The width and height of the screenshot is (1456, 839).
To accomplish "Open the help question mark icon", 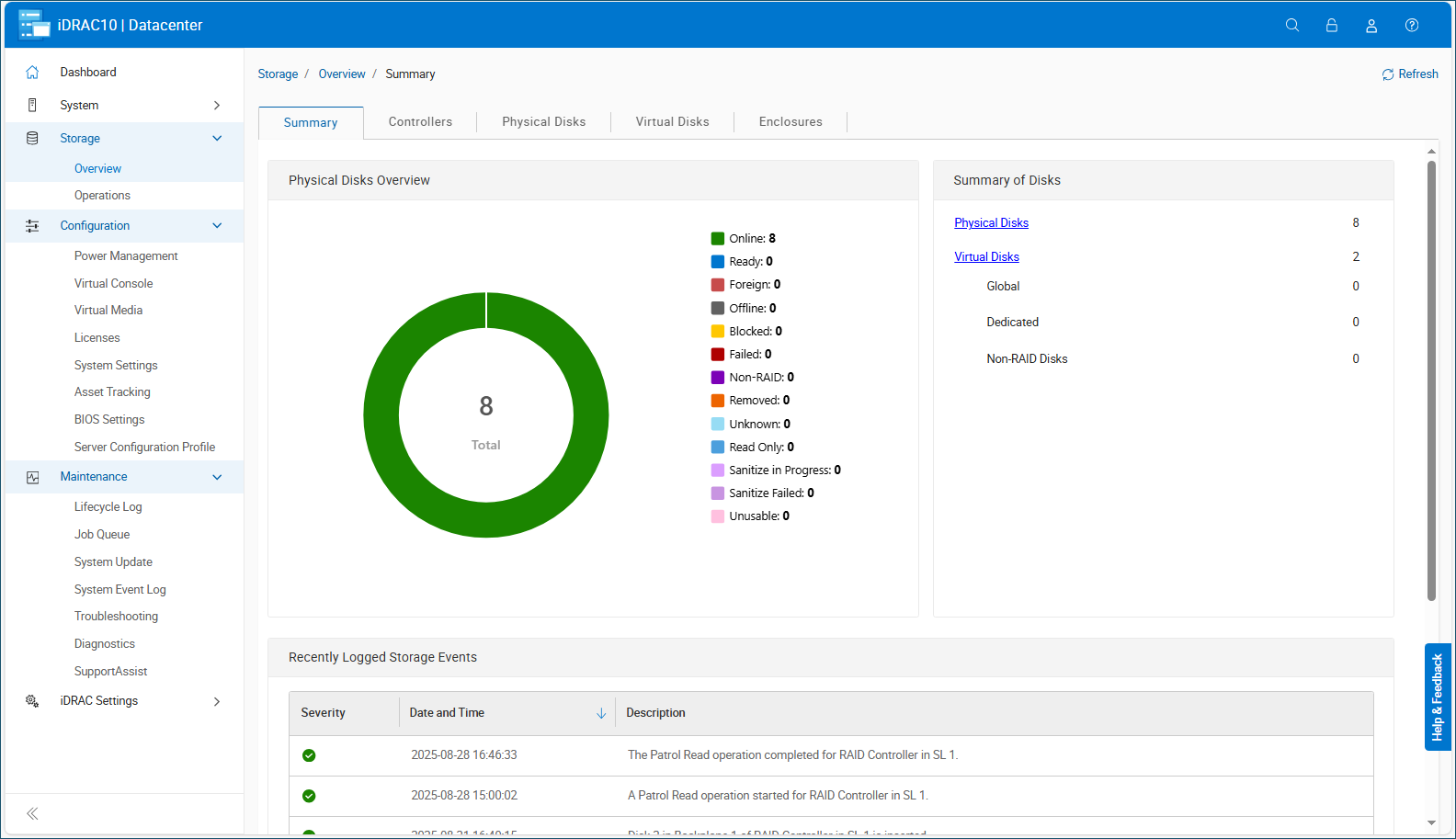I will (1411, 26).
